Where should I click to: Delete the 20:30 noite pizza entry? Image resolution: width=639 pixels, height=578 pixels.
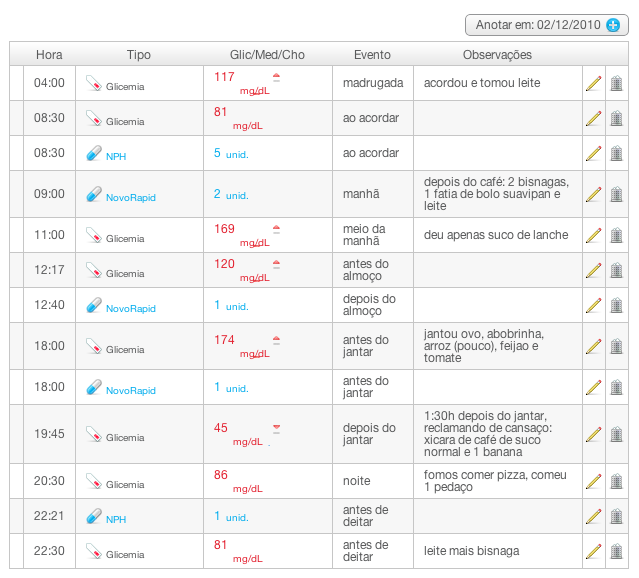617,481
